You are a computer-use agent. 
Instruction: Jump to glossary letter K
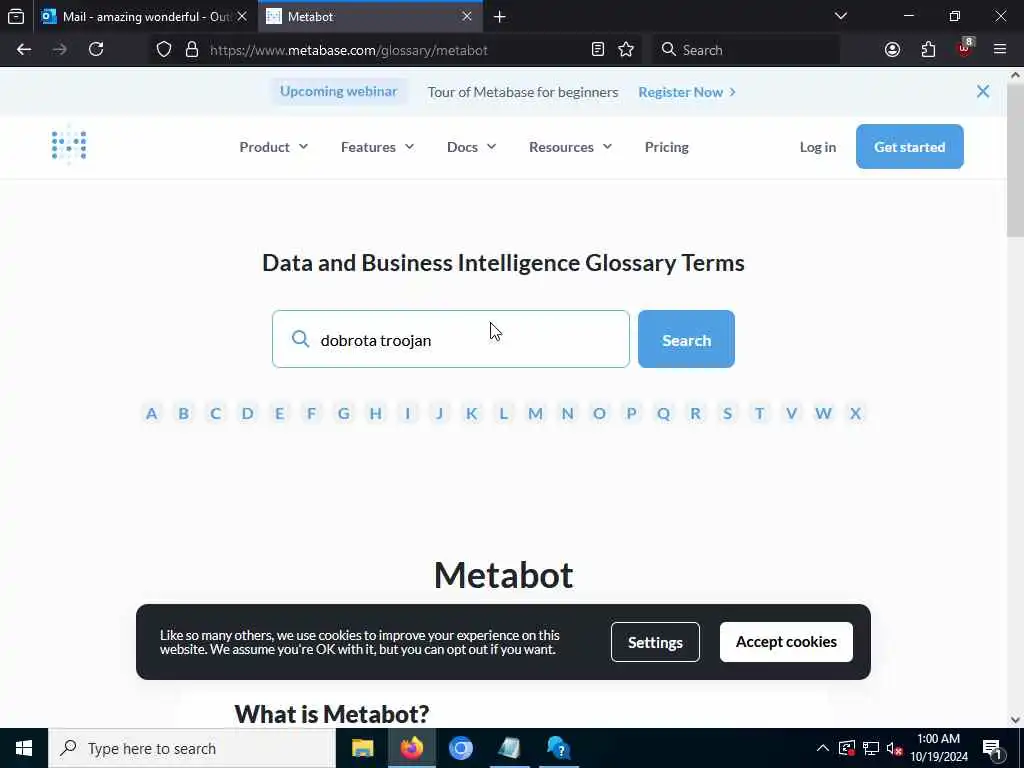472,413
